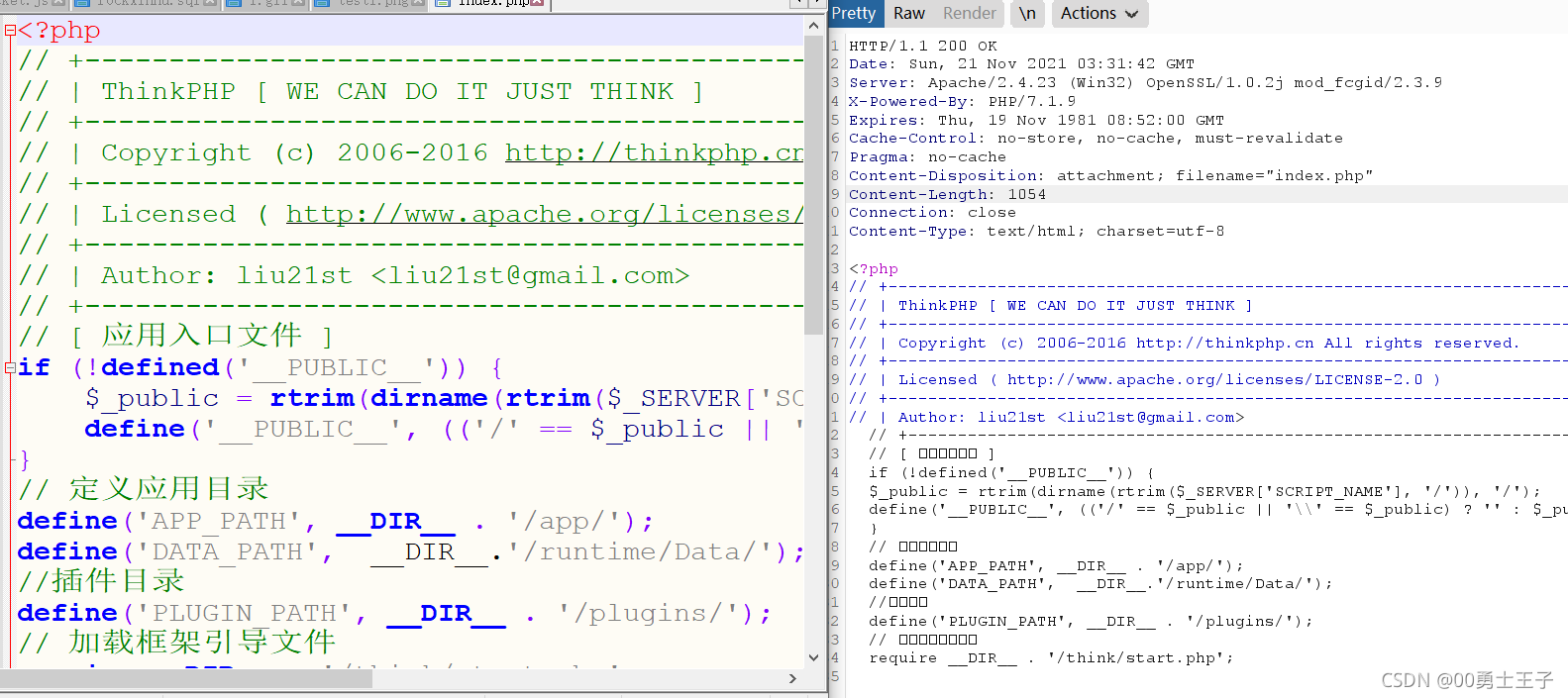Click the editor's horizontal scroll right arrow

792,678
